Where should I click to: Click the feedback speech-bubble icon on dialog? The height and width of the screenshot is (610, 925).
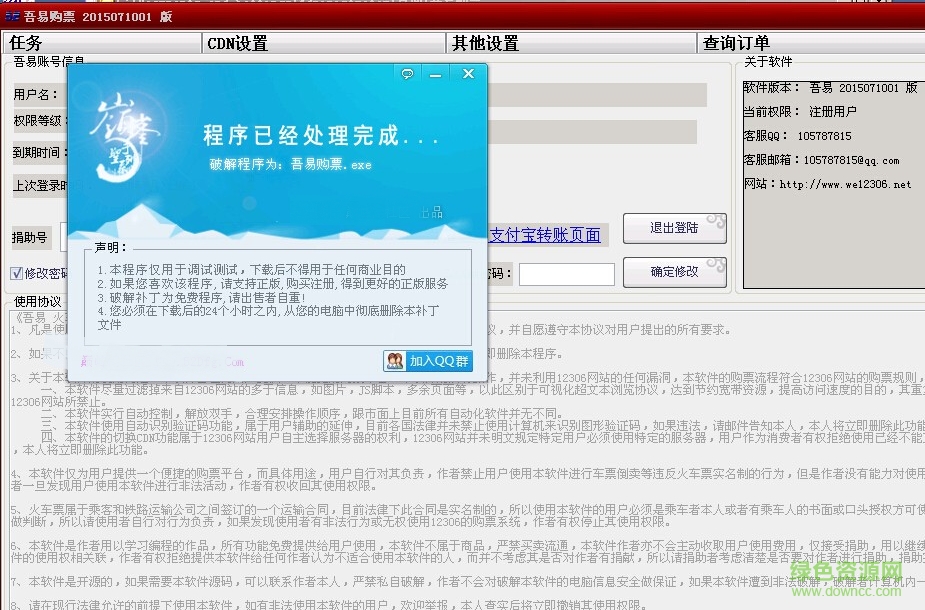[406, 72]
